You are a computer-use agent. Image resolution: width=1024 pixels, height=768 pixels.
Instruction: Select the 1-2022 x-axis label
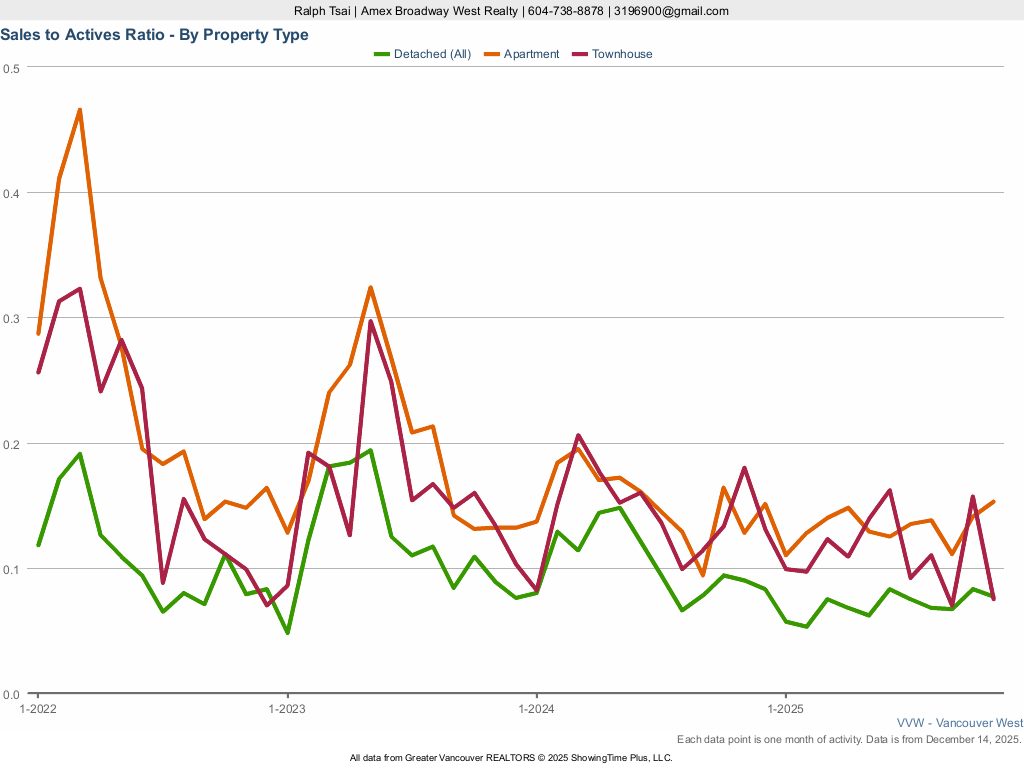[x=39, y=709]
